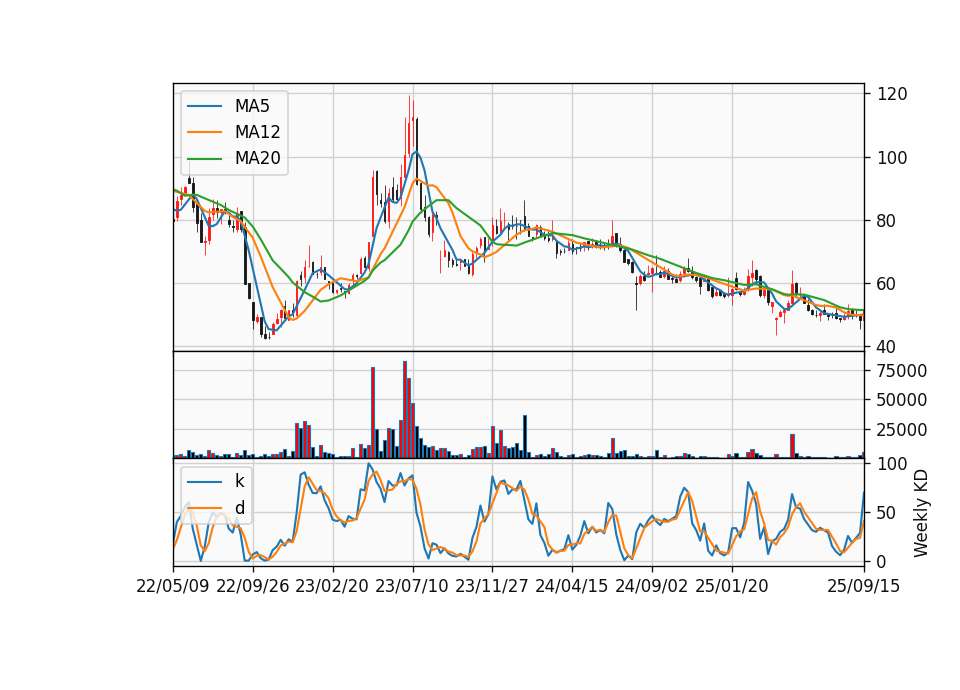This screenshot has height=690, width=960.
Task: Click the 22/09/26 date tick label
Action: pyautogui.click(x=253, y=586)
